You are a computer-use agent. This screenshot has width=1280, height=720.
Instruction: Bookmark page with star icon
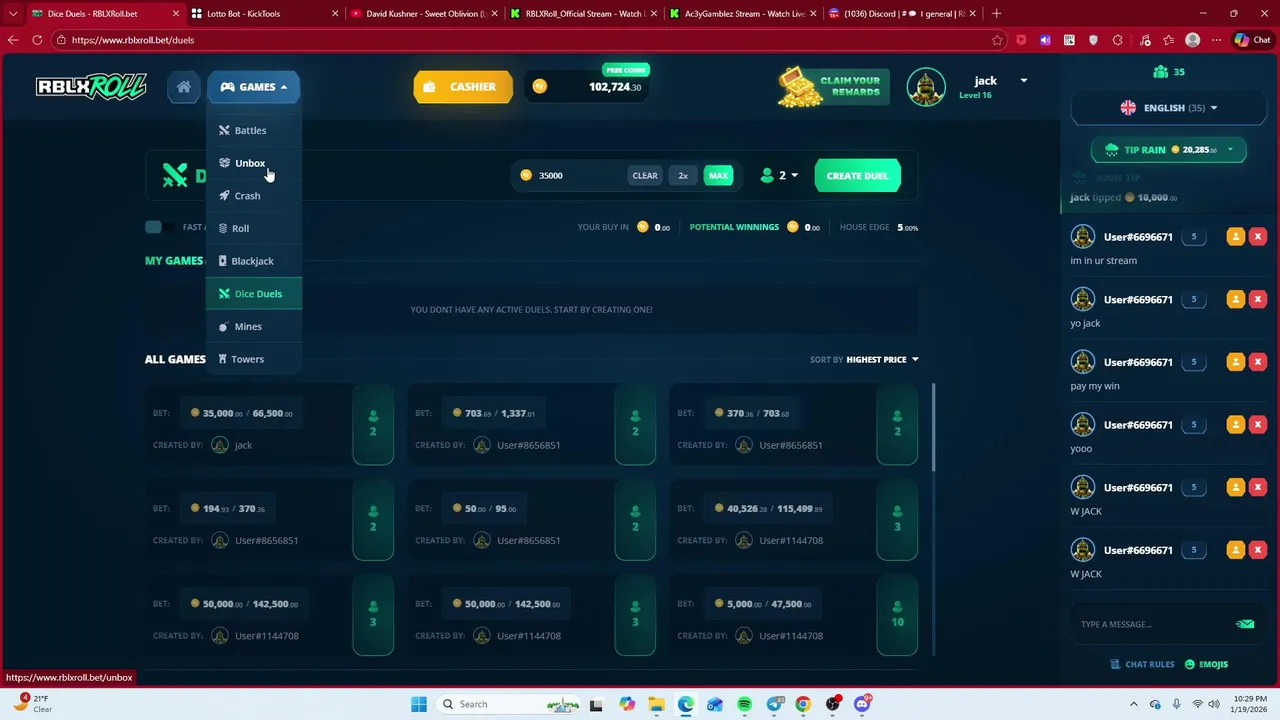click(x=997, y=40)
